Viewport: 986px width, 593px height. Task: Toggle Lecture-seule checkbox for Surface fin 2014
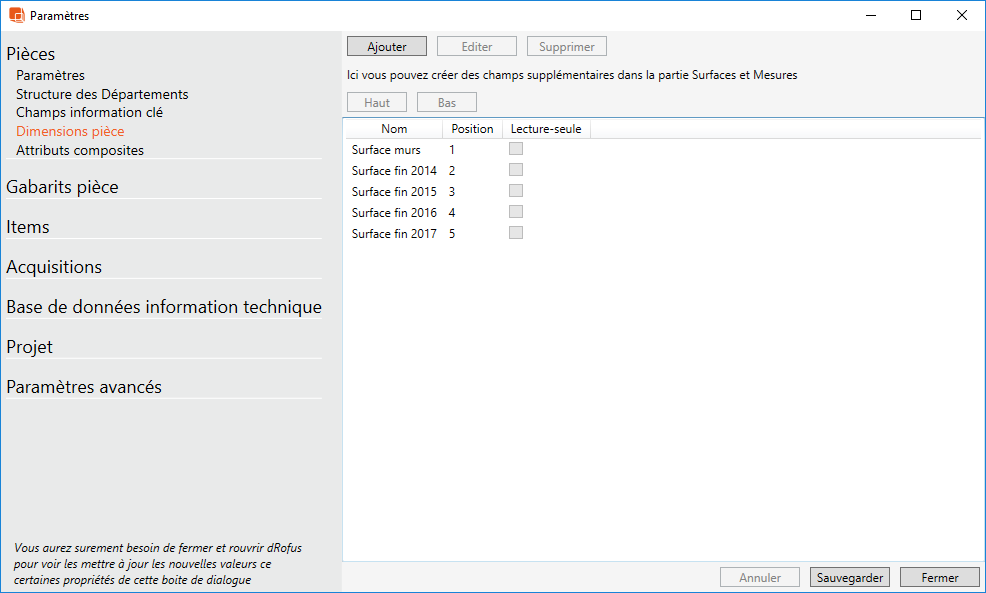click(516, 170)
